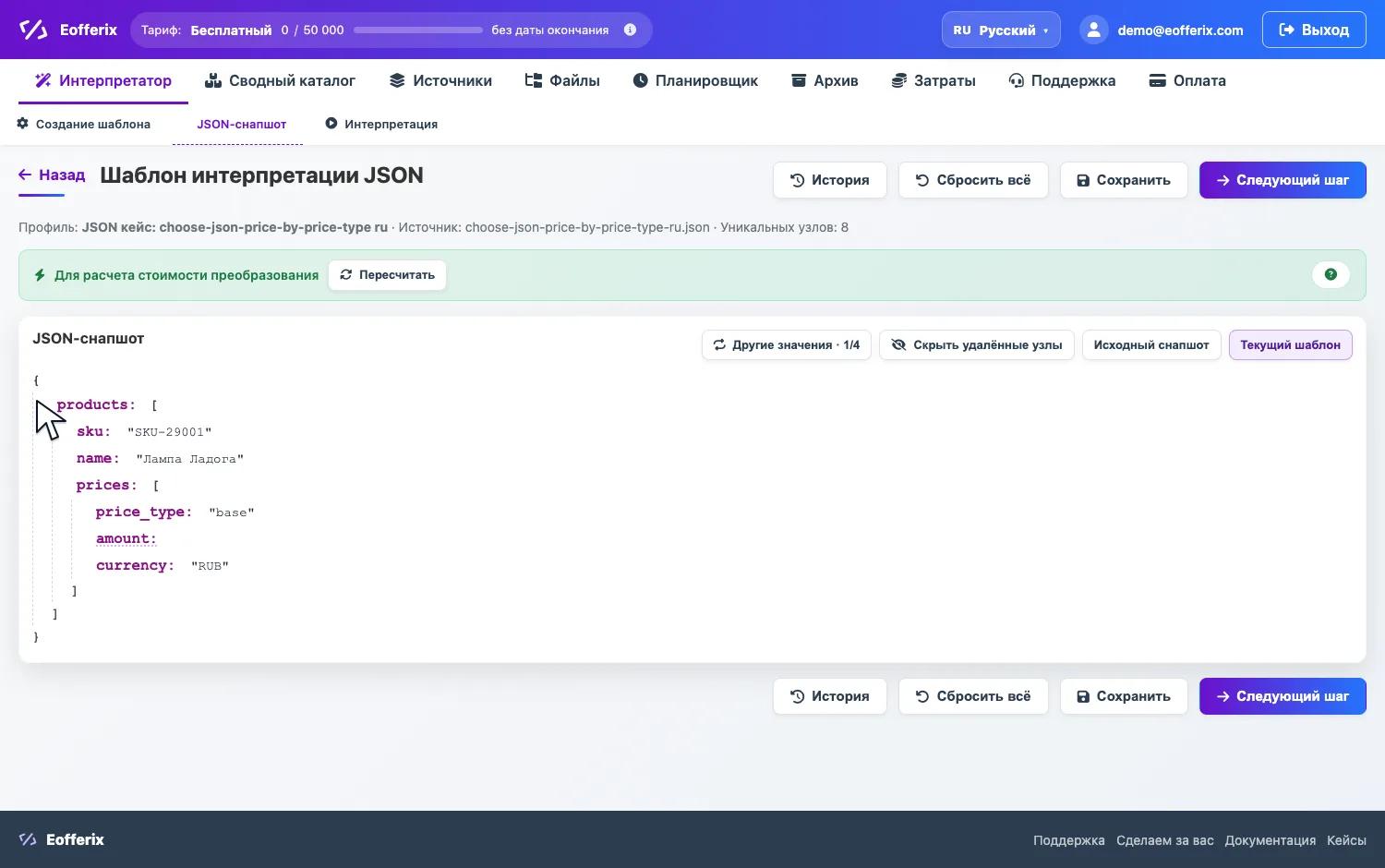This screenshot has height=868, width=1385.
Task: Open the Источники tab
Action: (440, 80)
